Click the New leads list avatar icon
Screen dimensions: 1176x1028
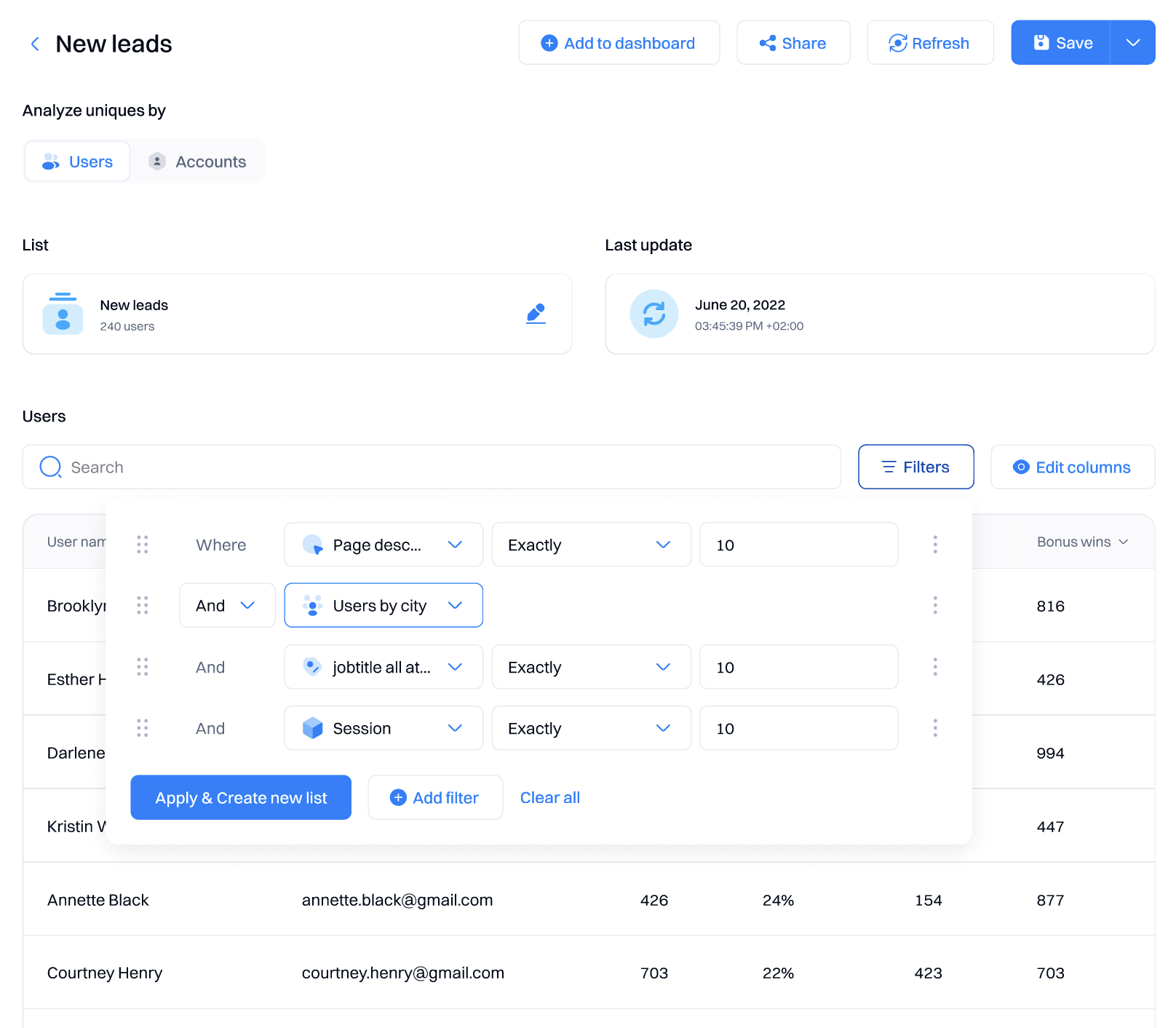pos(63,314)
